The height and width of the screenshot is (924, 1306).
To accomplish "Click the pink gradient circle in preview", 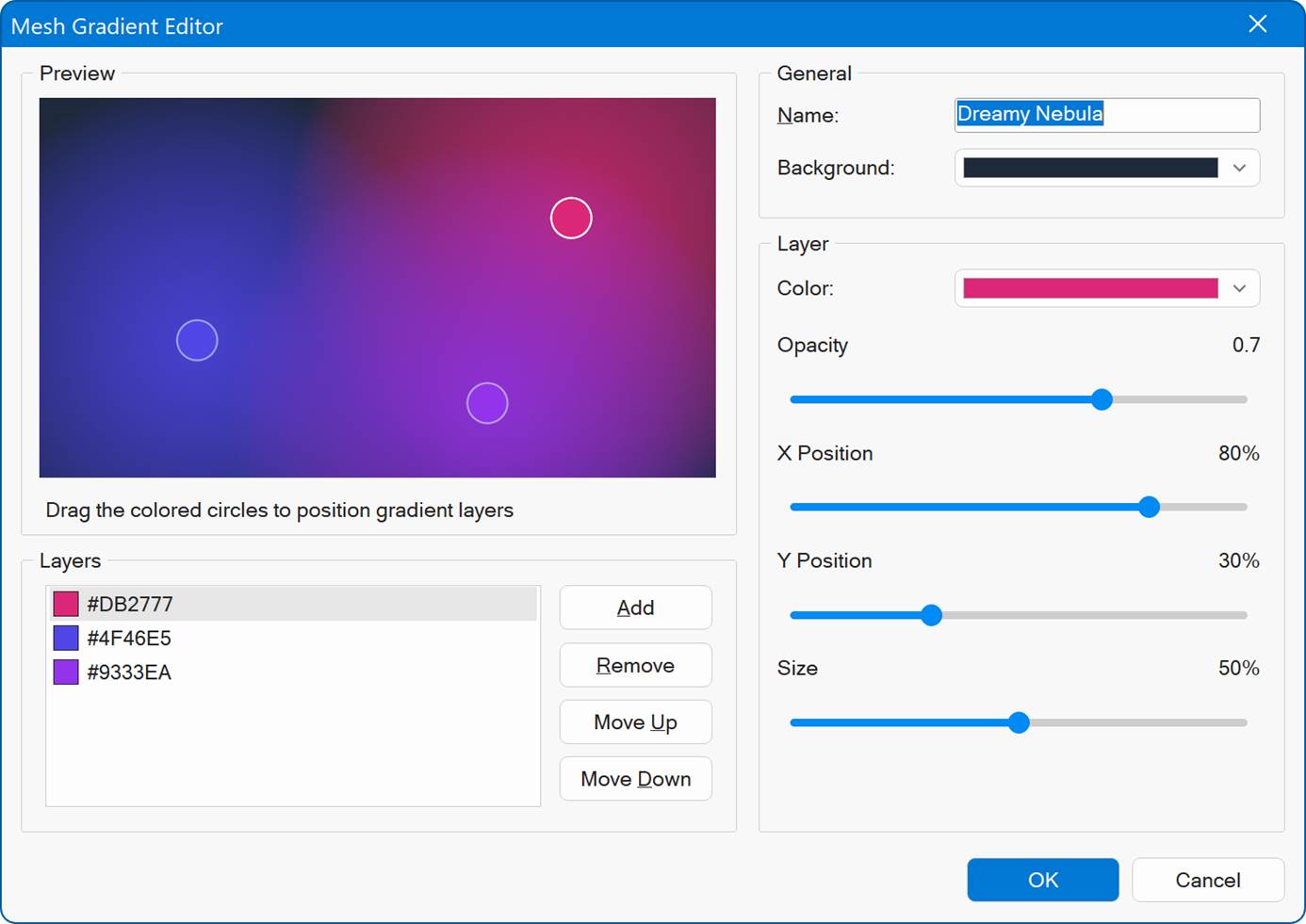I will 571,218.
